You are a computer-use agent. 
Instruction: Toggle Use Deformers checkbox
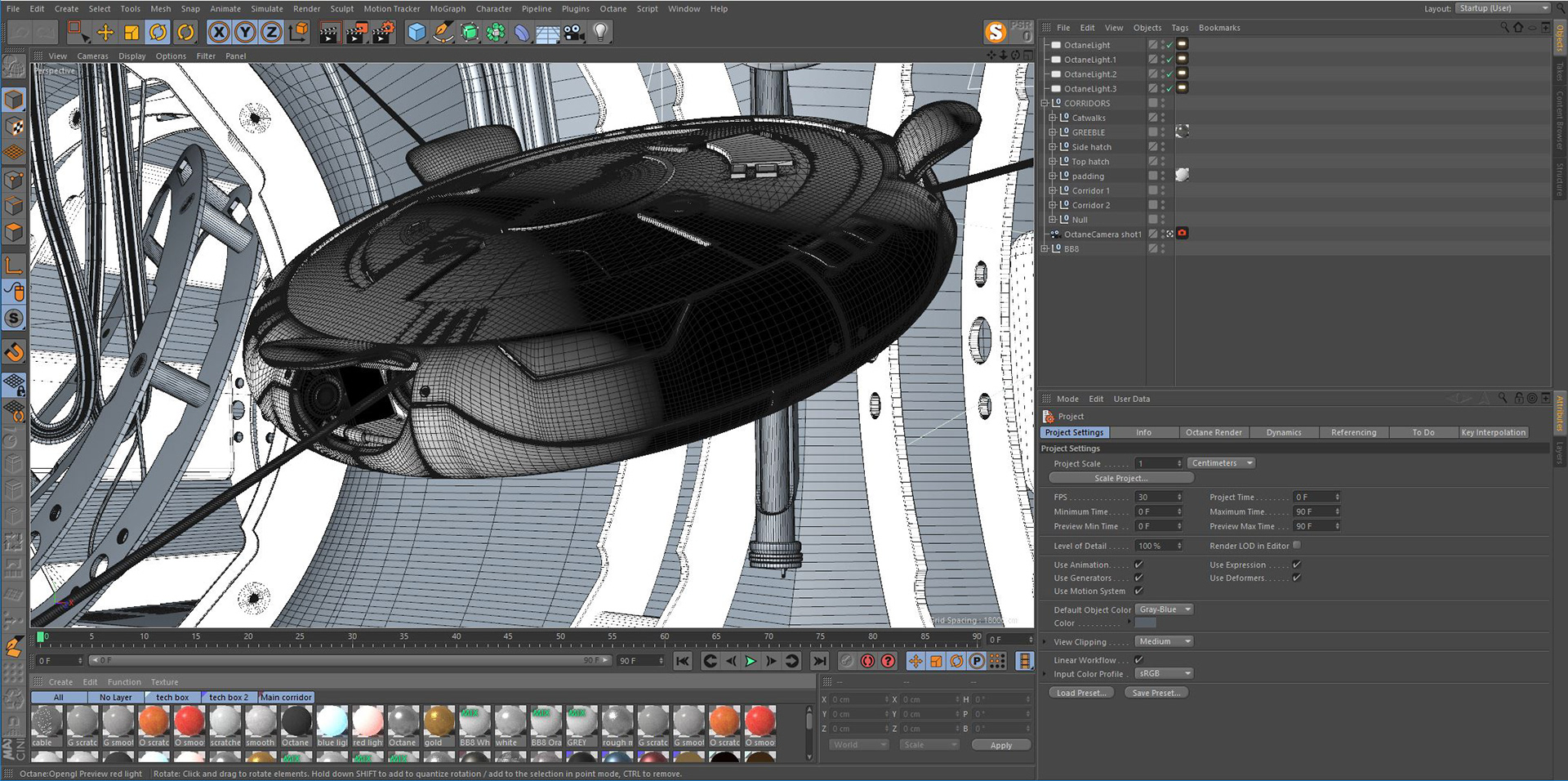tap(1296, 578)
